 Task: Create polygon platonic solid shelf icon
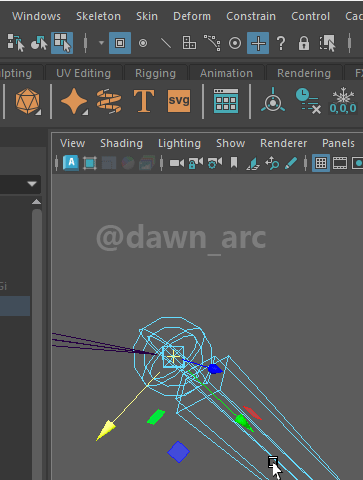[x=28, y=101]
